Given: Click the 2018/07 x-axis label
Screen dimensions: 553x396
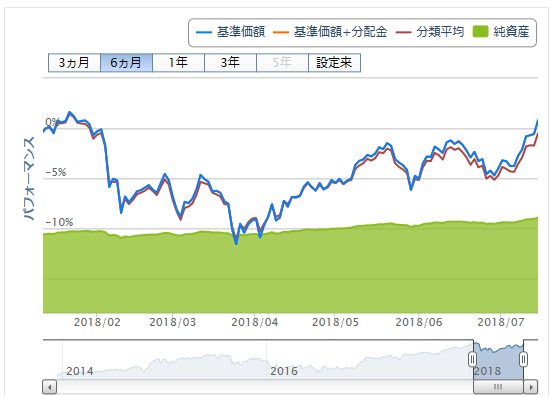Looking at the screenshot, I should tap(501, 322).
